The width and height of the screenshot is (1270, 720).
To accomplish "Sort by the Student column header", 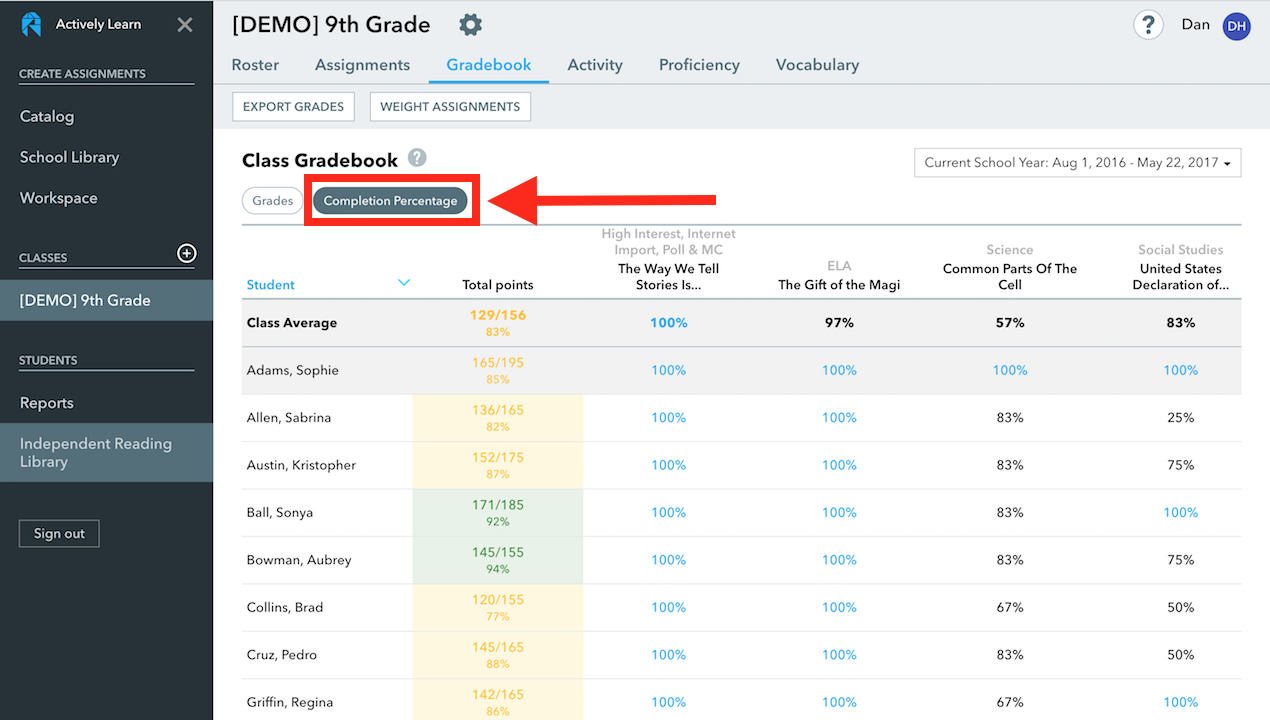I will click(x=270, y=285).
